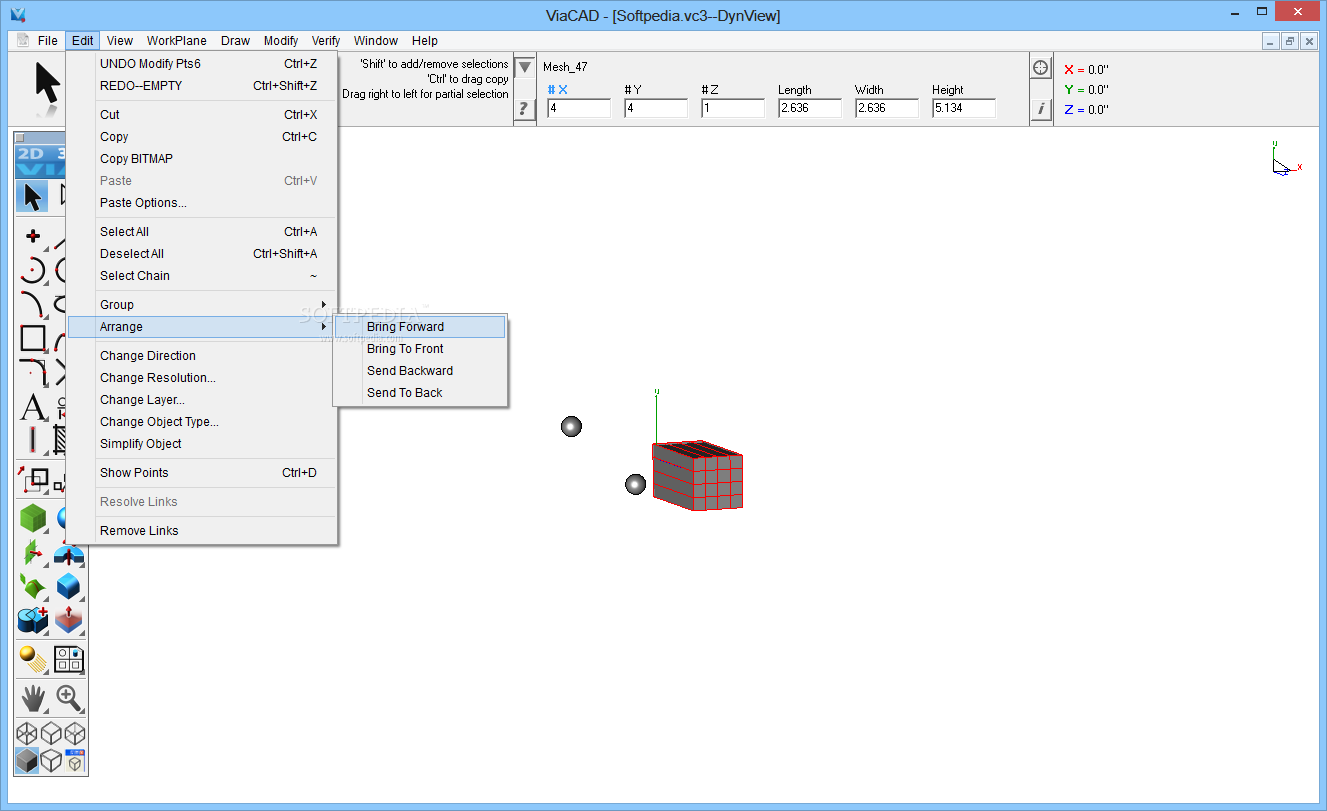The width and height of the screenshot is (1327, 811).
Task: Open the gold sphere render tool
Action: pyautogui.click(x=33, y=659)
